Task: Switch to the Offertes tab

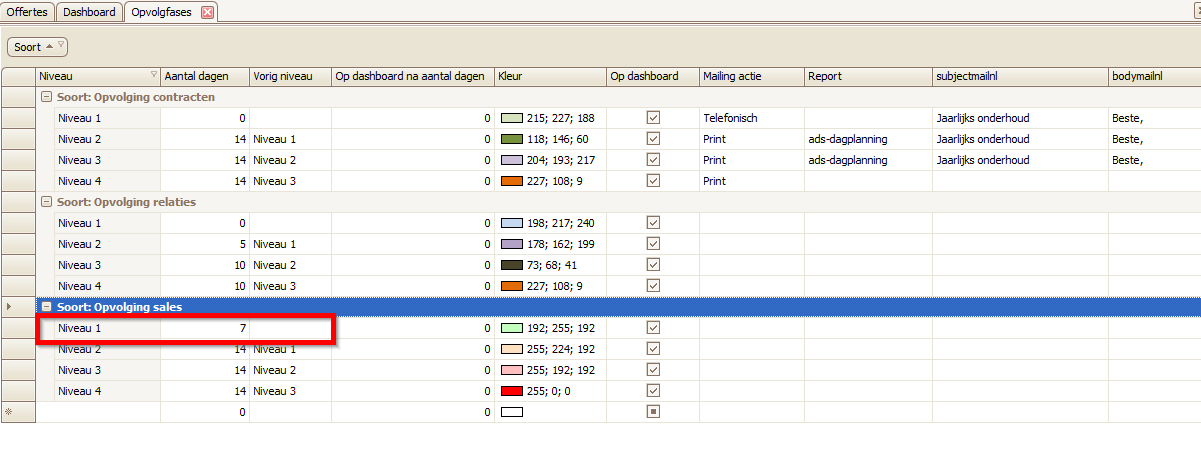Action: [27, 12]
